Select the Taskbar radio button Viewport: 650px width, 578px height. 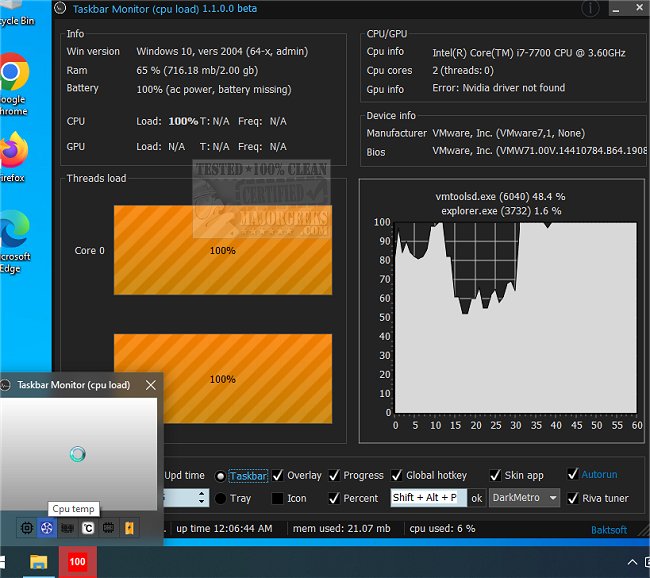pos(220,476)
